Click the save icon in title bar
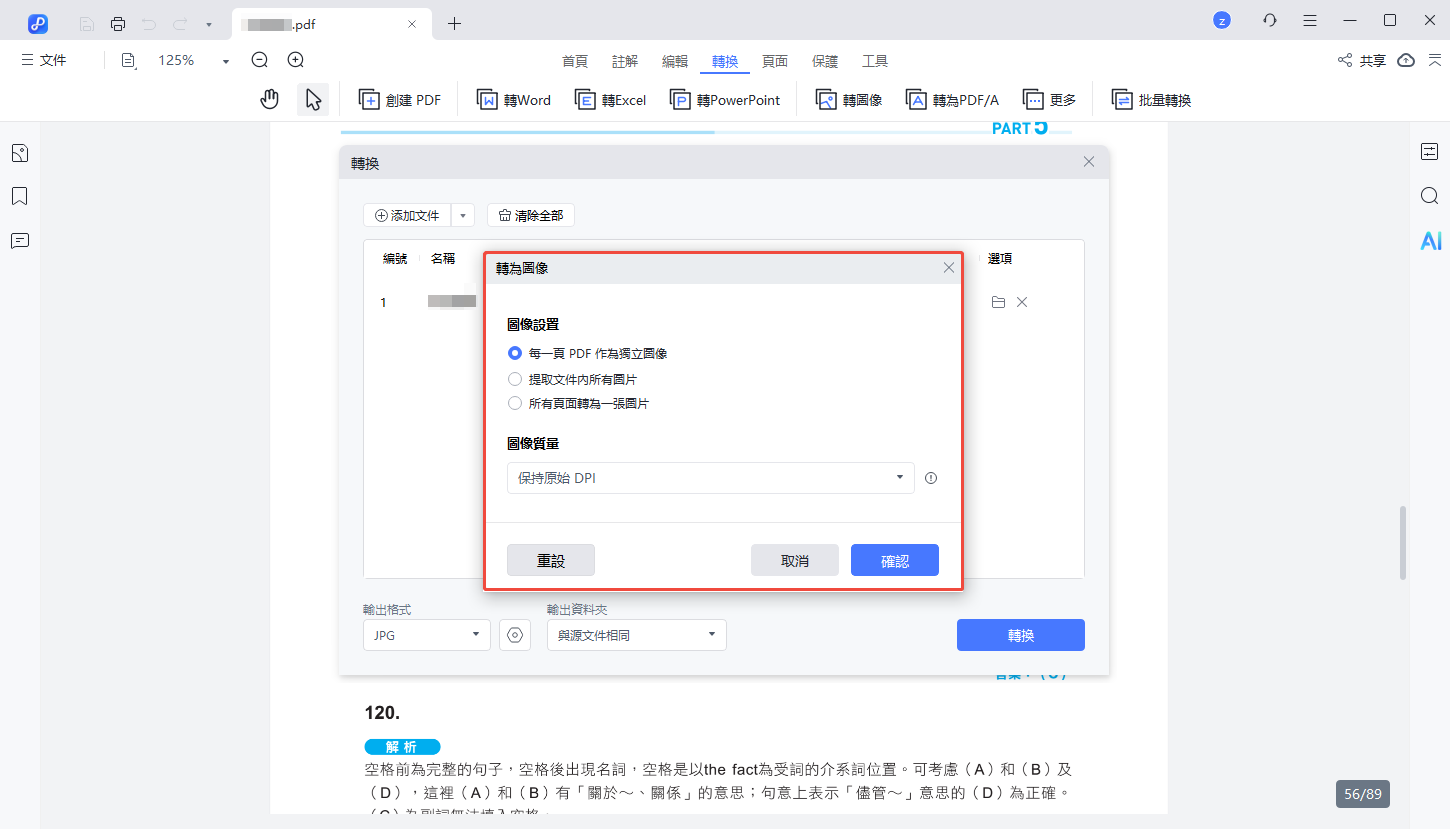Image resolution: width=1450 pixels, height=829 pixels. tap(87, 23)
